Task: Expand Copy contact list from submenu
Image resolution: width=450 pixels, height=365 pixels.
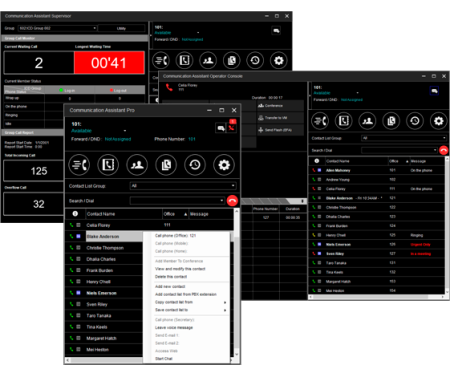Action: pyautogui.click(x=225, y=302)
